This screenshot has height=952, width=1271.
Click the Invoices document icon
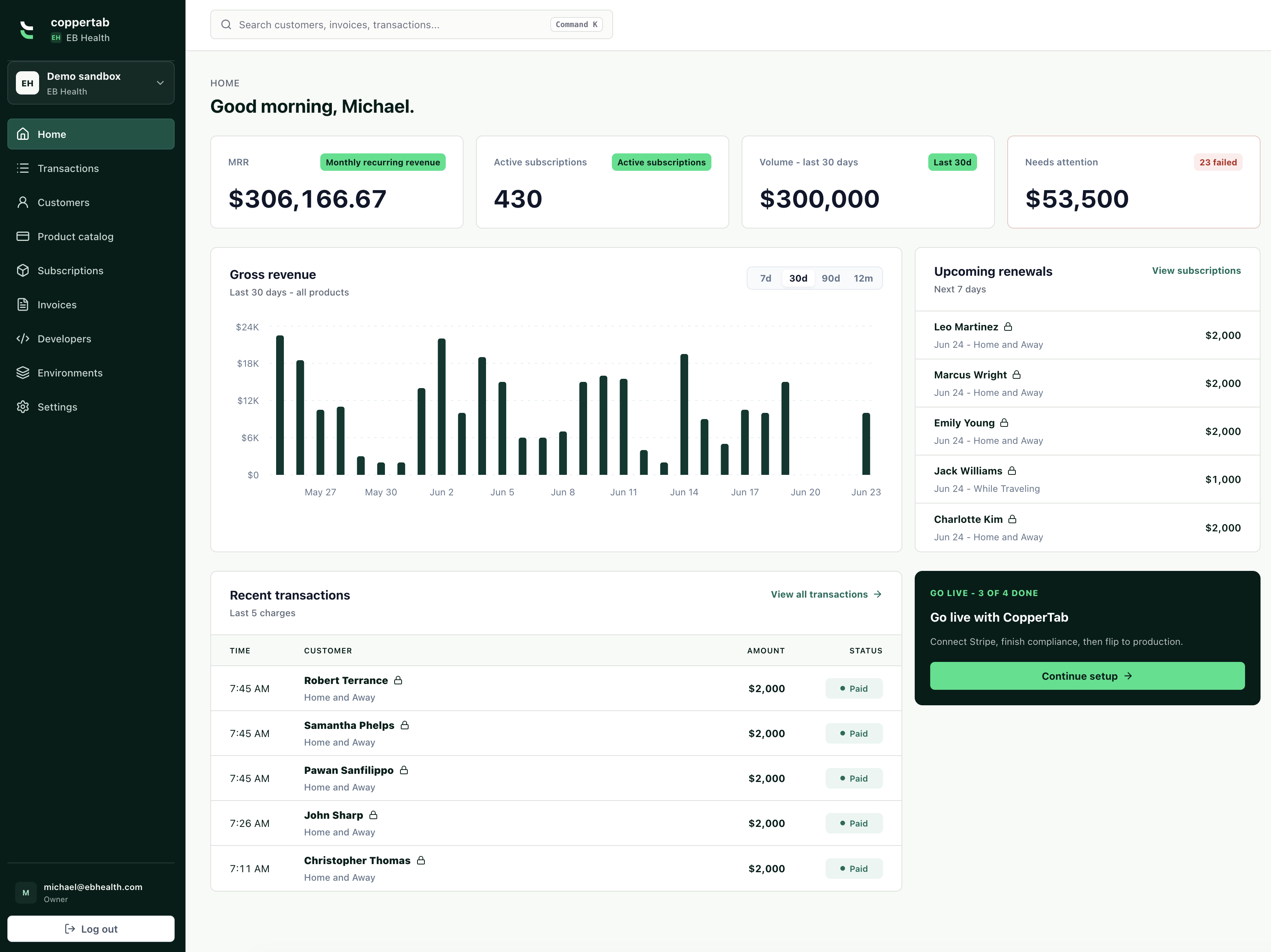[23, 304]
